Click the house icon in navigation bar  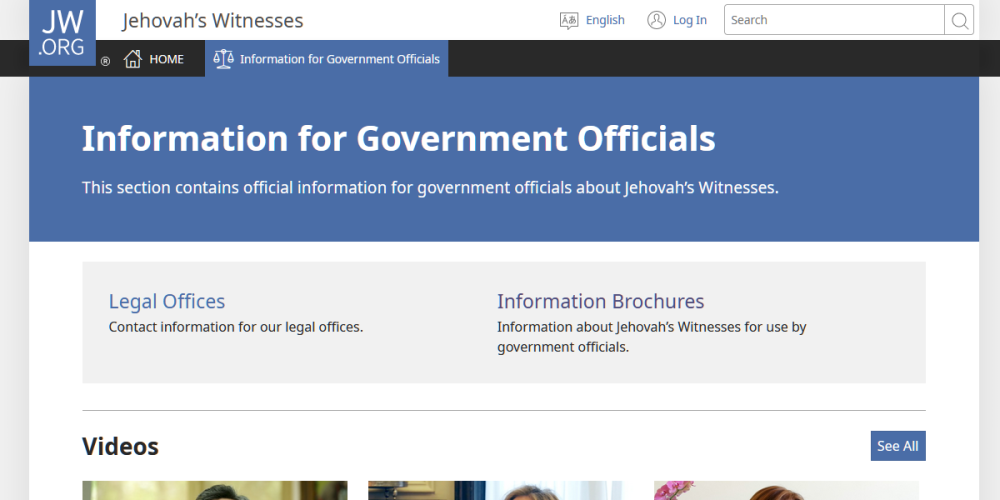pos(133,59)
